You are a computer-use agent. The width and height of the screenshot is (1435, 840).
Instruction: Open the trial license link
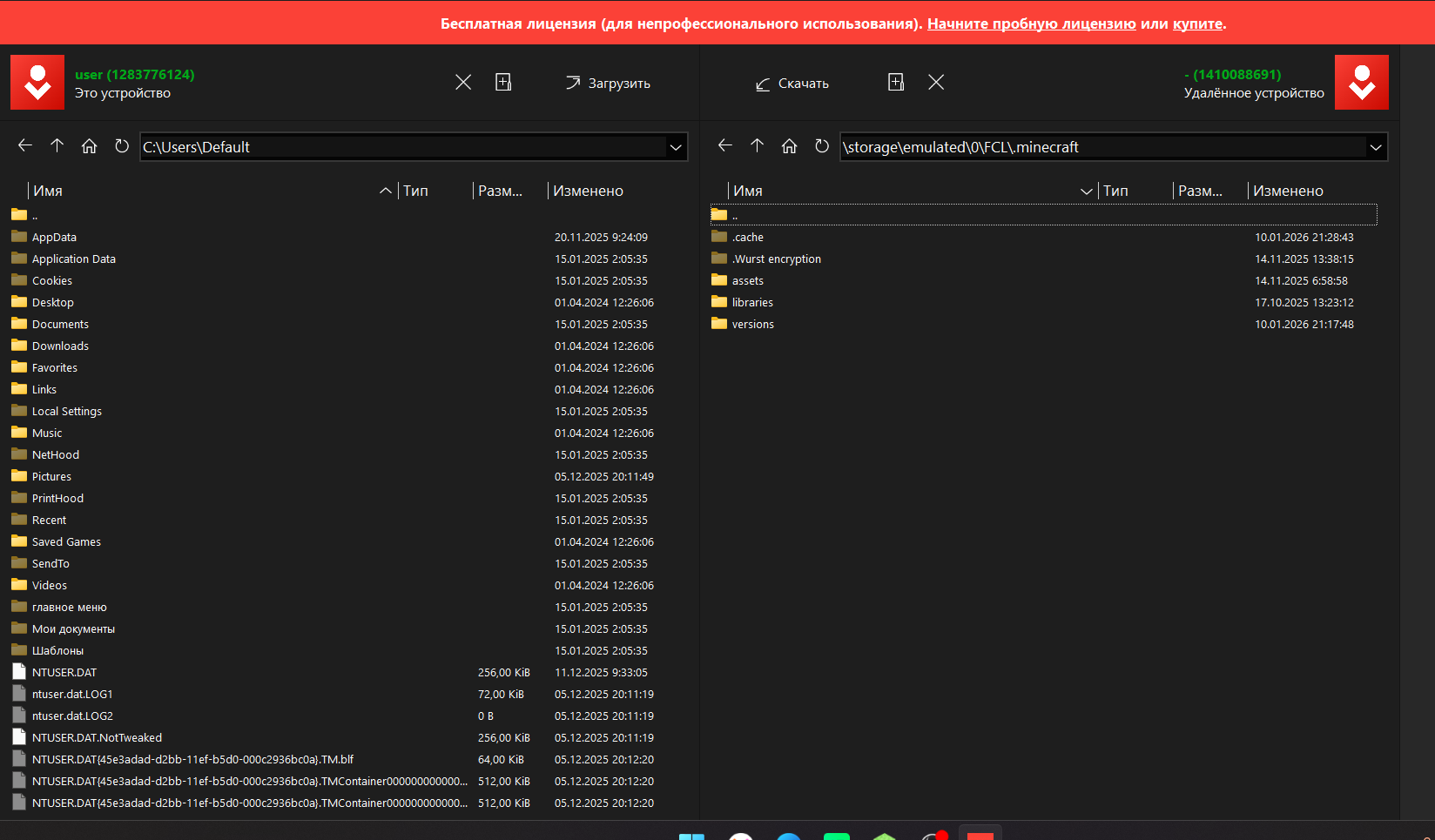point(1031,24)
